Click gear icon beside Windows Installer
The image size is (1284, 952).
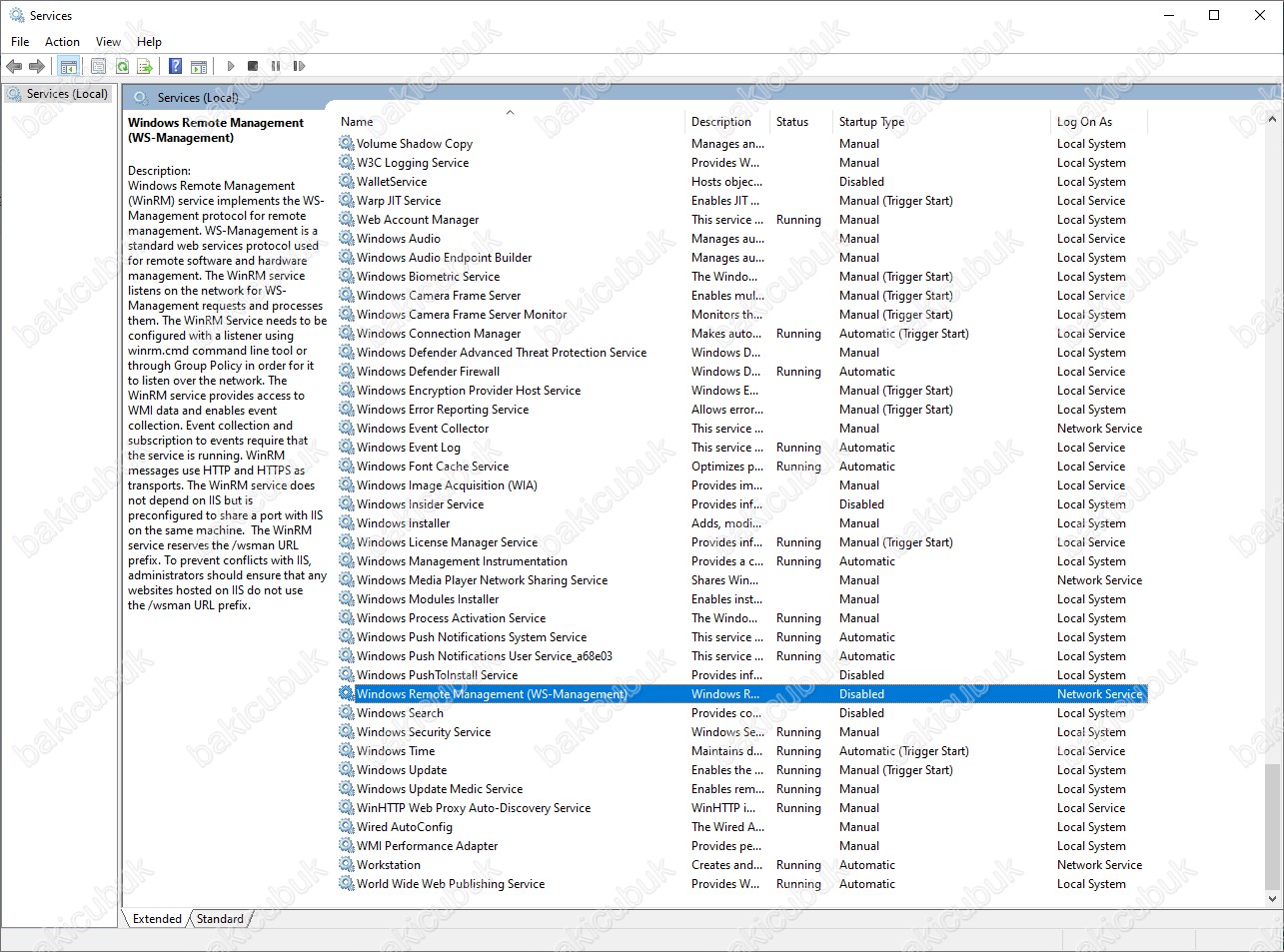pos(347,522)
